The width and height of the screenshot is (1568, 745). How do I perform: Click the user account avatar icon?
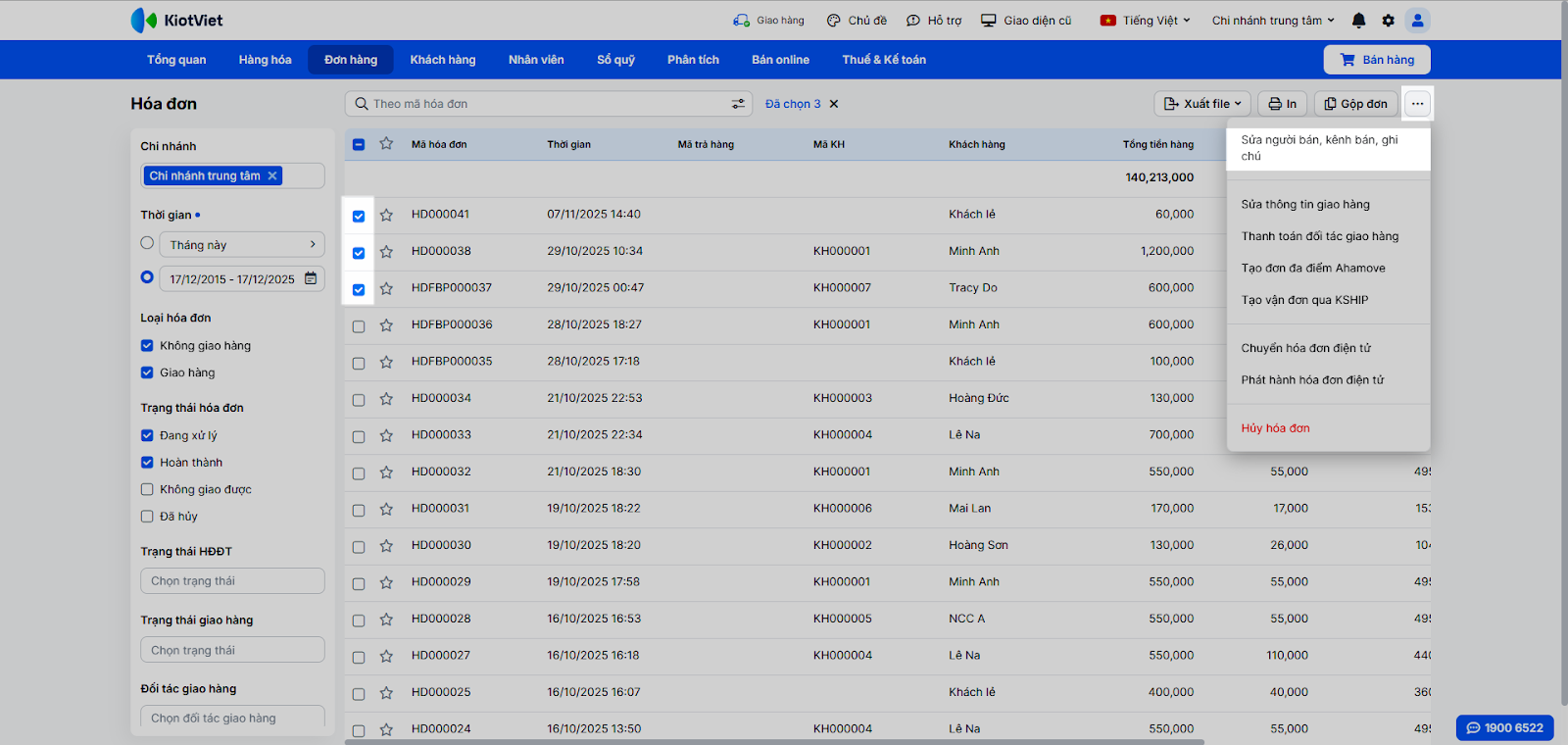1417,21
